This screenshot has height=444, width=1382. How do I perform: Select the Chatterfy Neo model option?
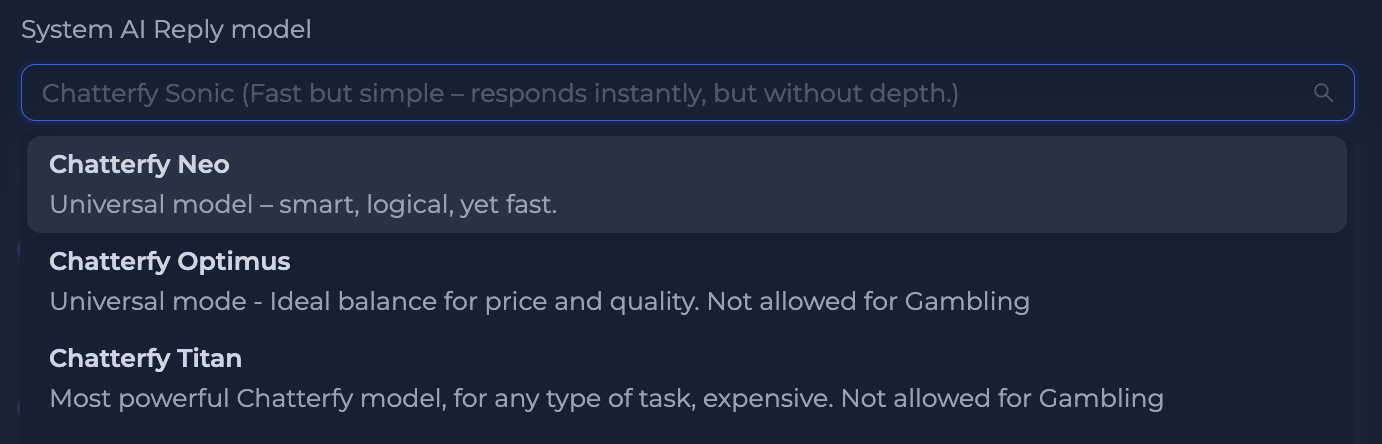686,184
